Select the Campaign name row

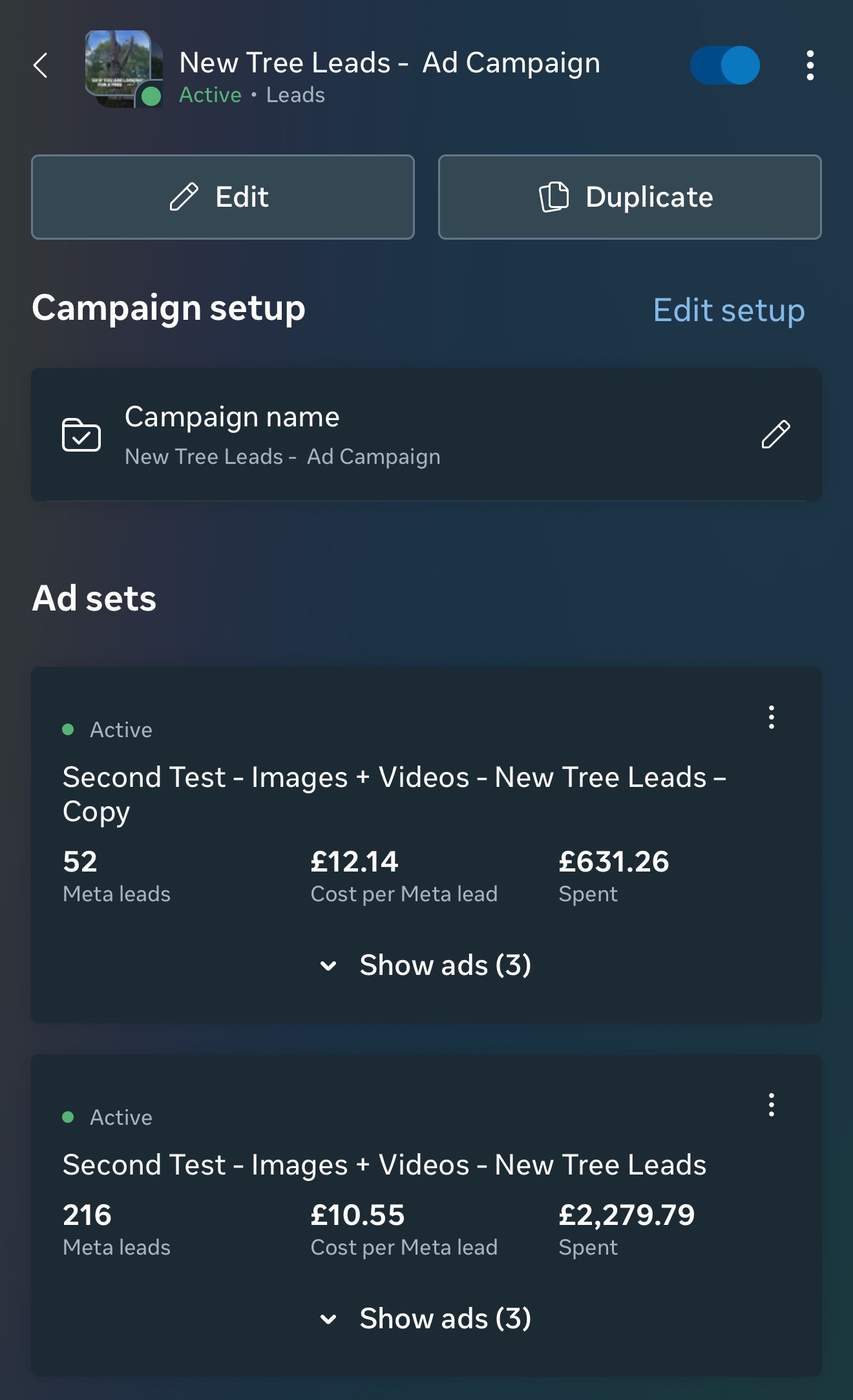click(x=426, y=435)
